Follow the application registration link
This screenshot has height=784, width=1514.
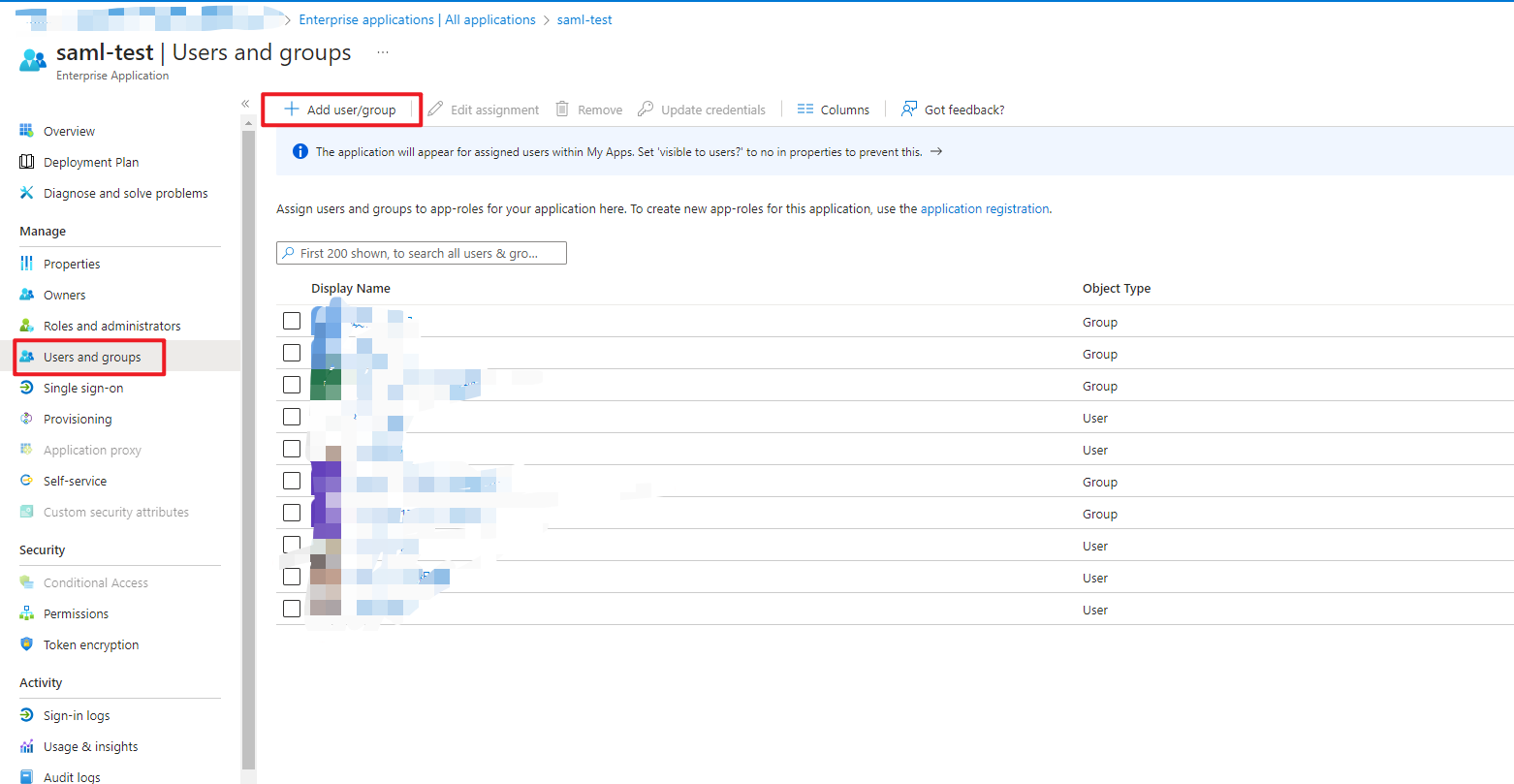point(985,208)
